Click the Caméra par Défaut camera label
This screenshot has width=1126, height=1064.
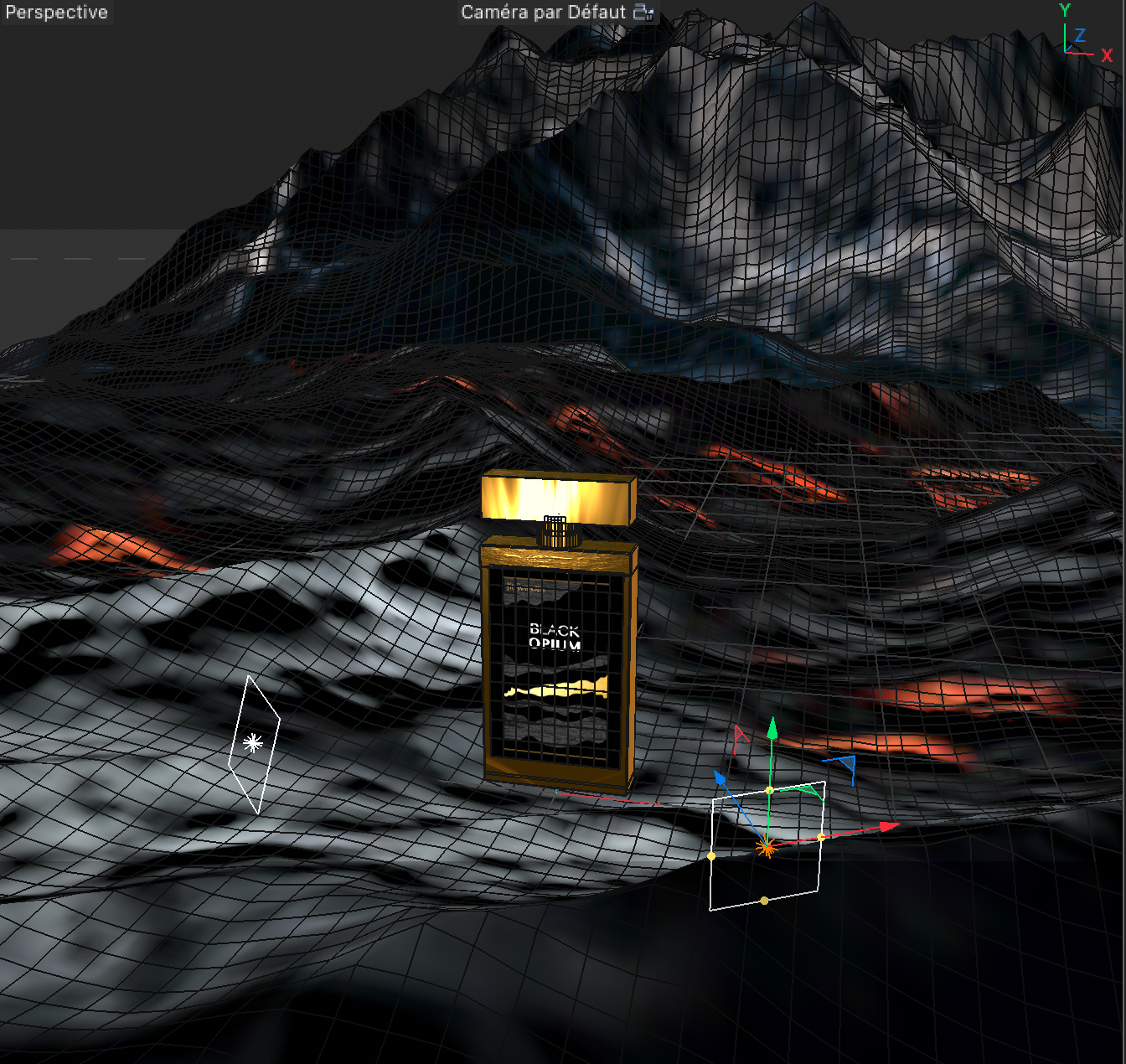coord(543,12)
